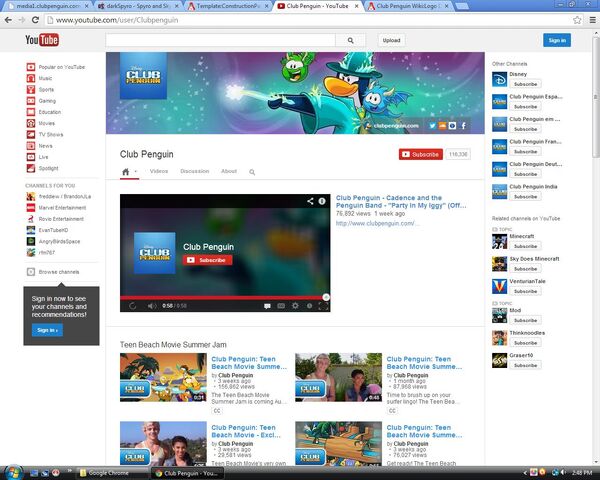Open Education category in the sidebar
The width and height of the screenshot is (600, 480).
point(44,112)
